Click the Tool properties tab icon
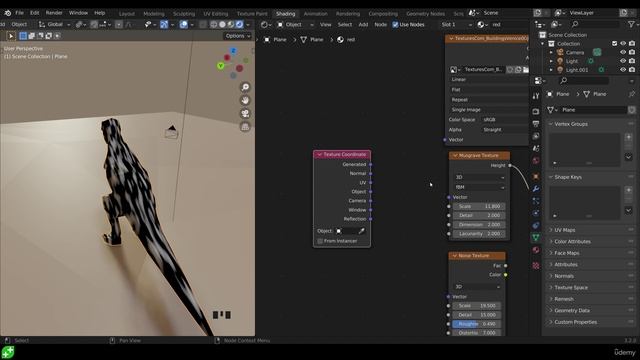The image size is (640, 360). [x=536, y=96]
